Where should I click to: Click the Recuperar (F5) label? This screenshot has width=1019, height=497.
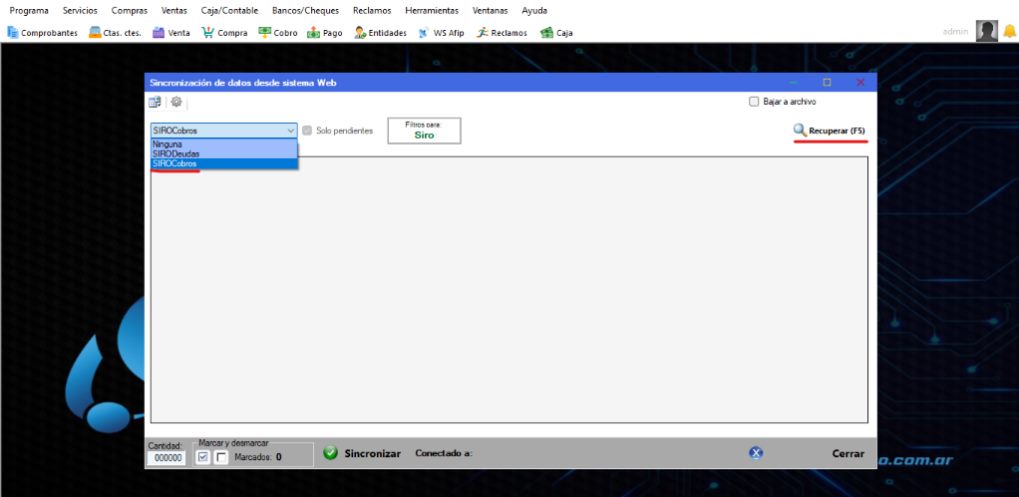click(836, 131)
